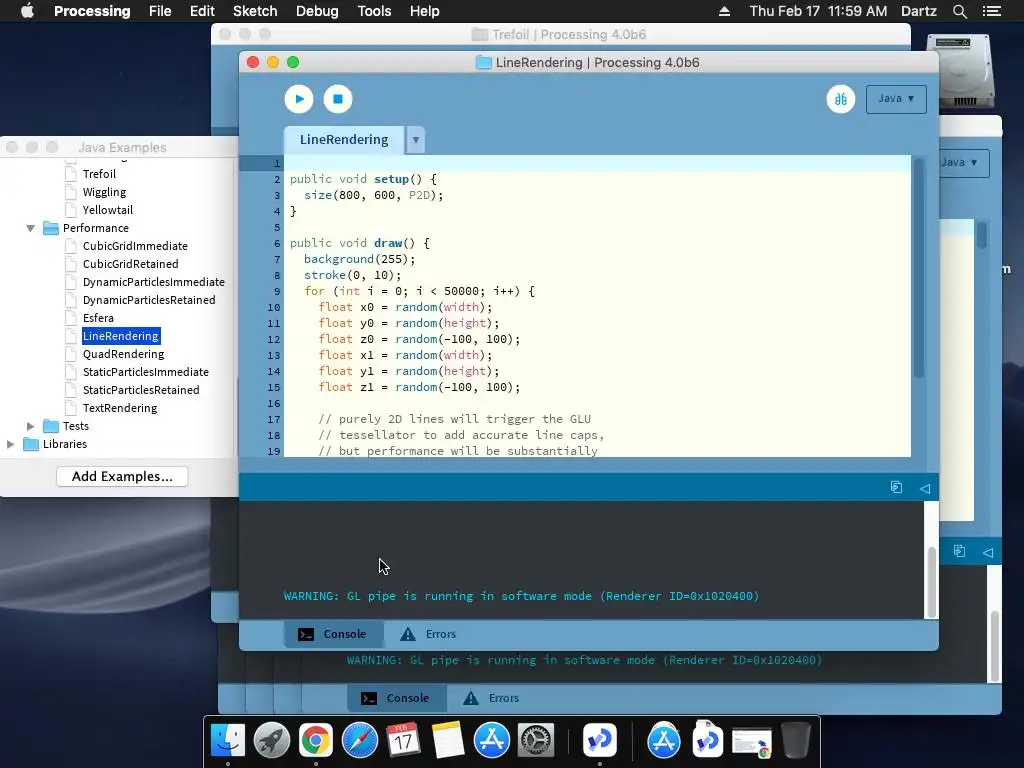Click copy console icon in Trefoil window
This screenshot has width=1024, height=768.
click(x=959, y=551)
